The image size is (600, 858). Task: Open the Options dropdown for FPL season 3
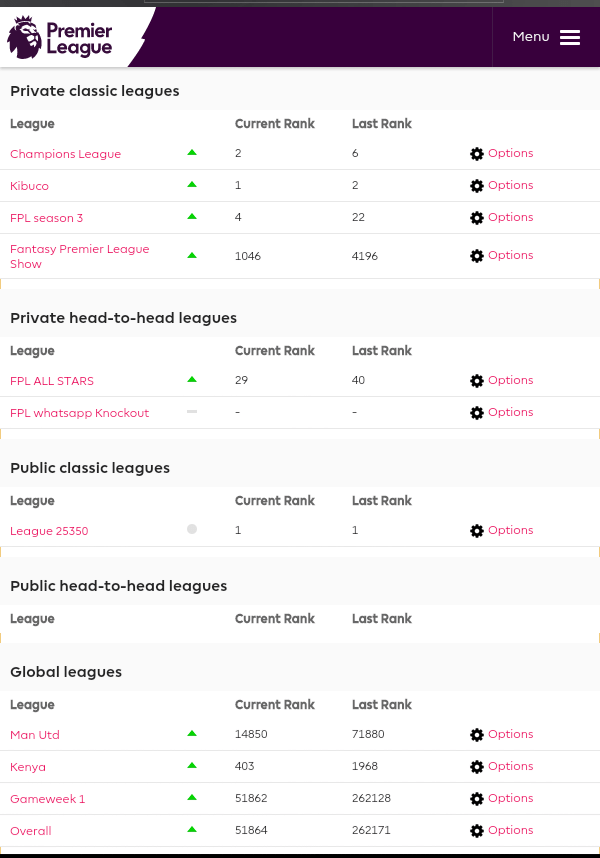pyautogui.click(x=477, y=217)
